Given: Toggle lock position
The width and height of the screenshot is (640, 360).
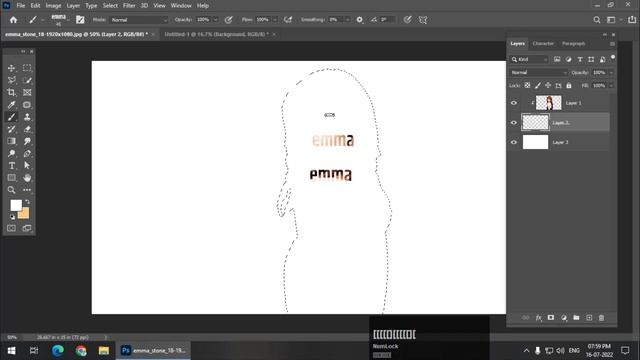Looking at the screenshot, I should pyautogui.click(x=548, y=85).
